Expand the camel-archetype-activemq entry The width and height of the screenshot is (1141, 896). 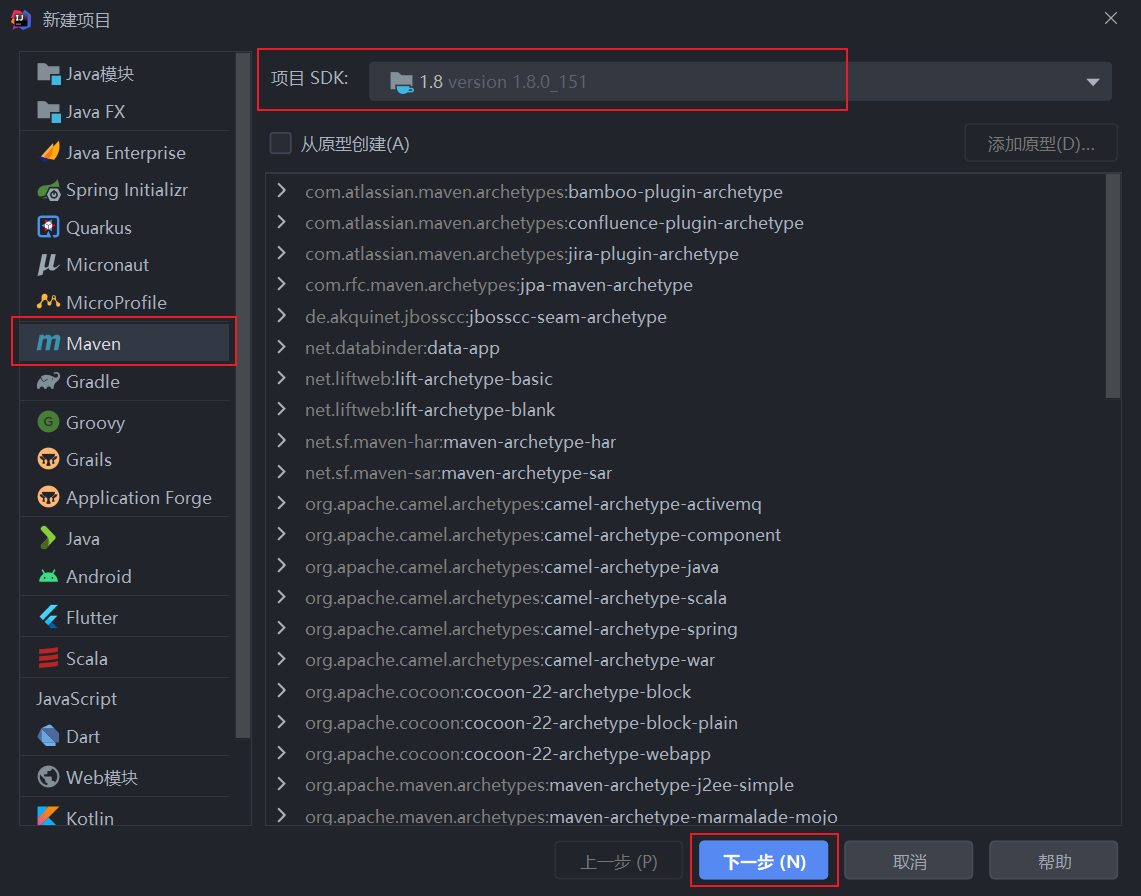coord(282,504)
